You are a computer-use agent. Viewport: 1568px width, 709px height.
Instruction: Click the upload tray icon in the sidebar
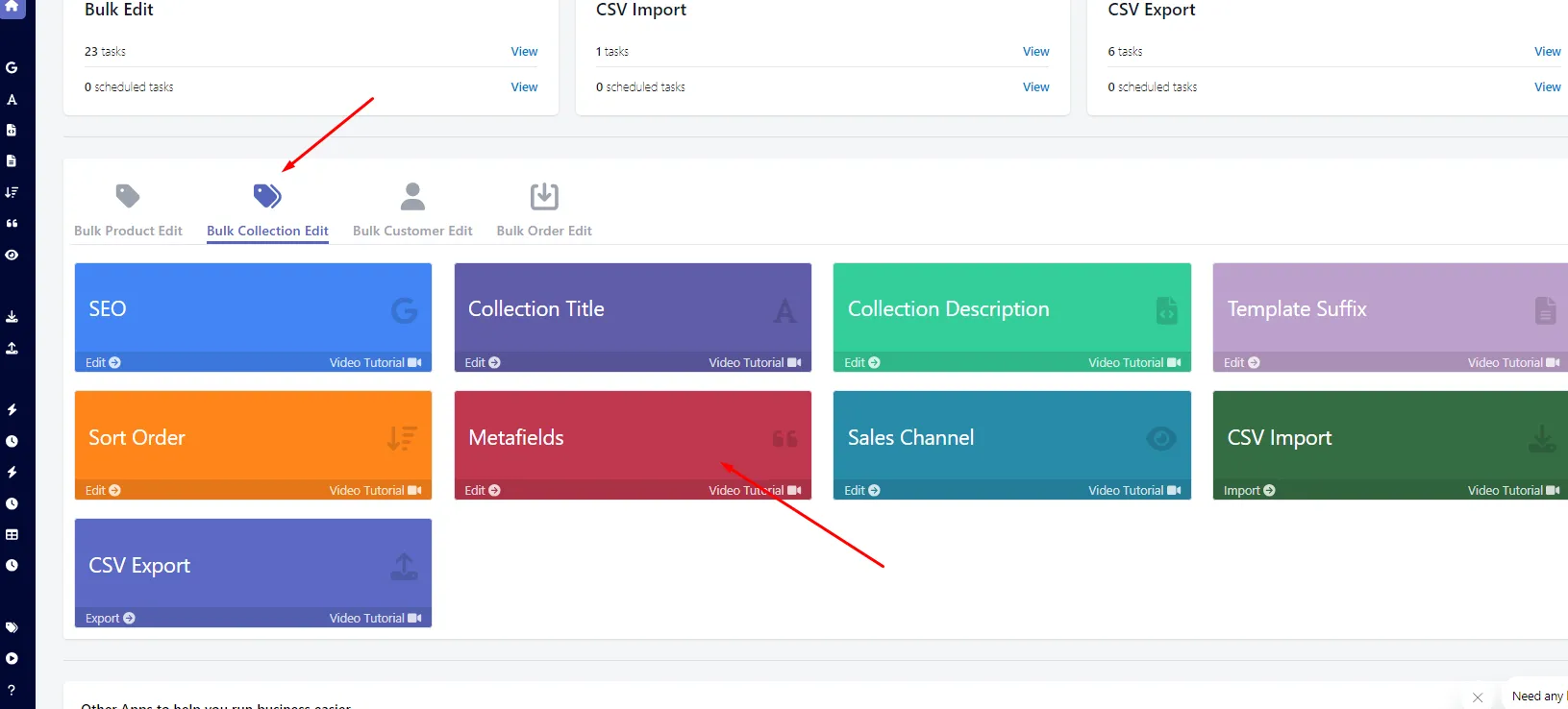click(12, 348)
